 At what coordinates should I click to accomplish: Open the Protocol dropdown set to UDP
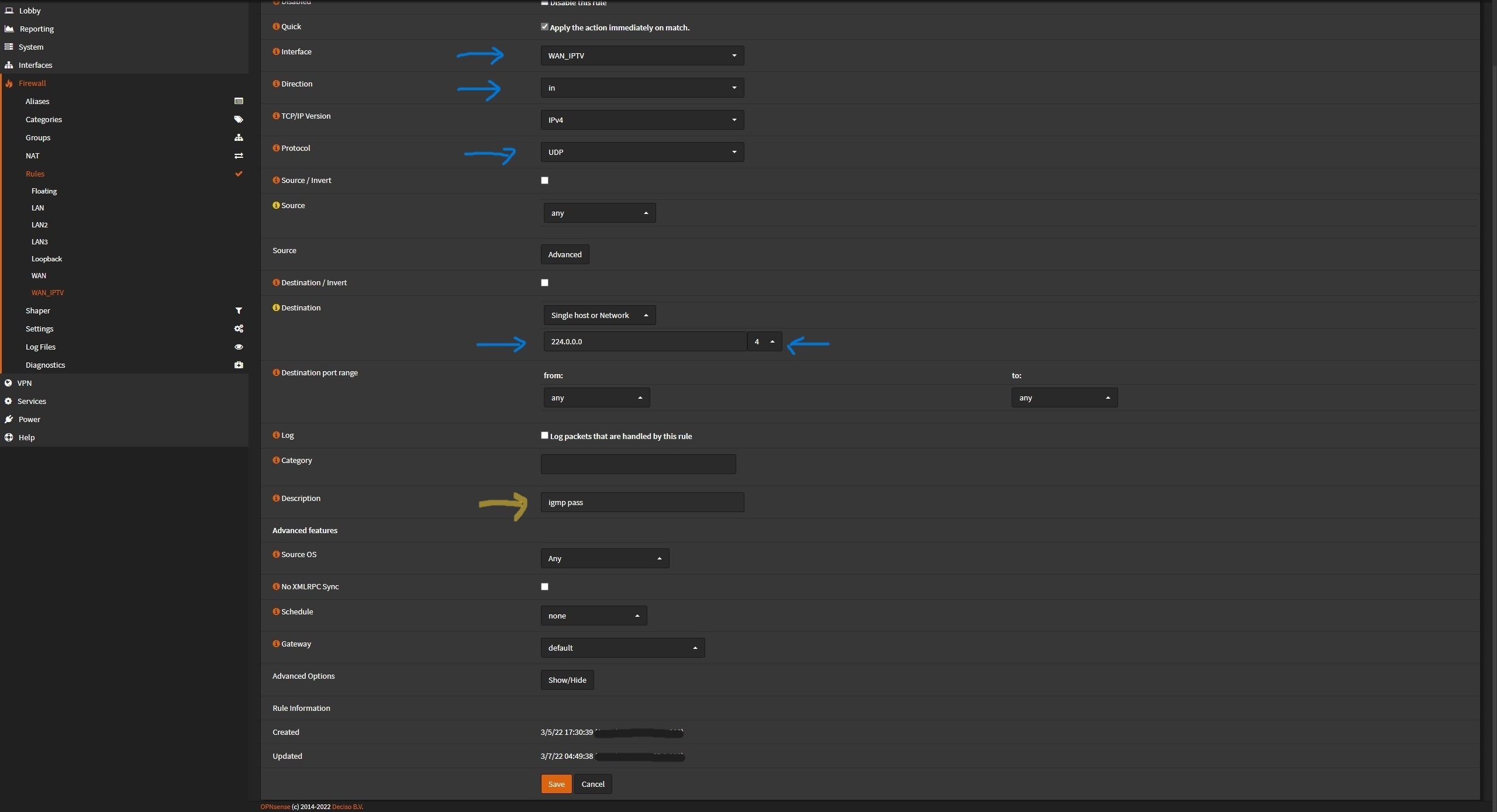point(642,152)
